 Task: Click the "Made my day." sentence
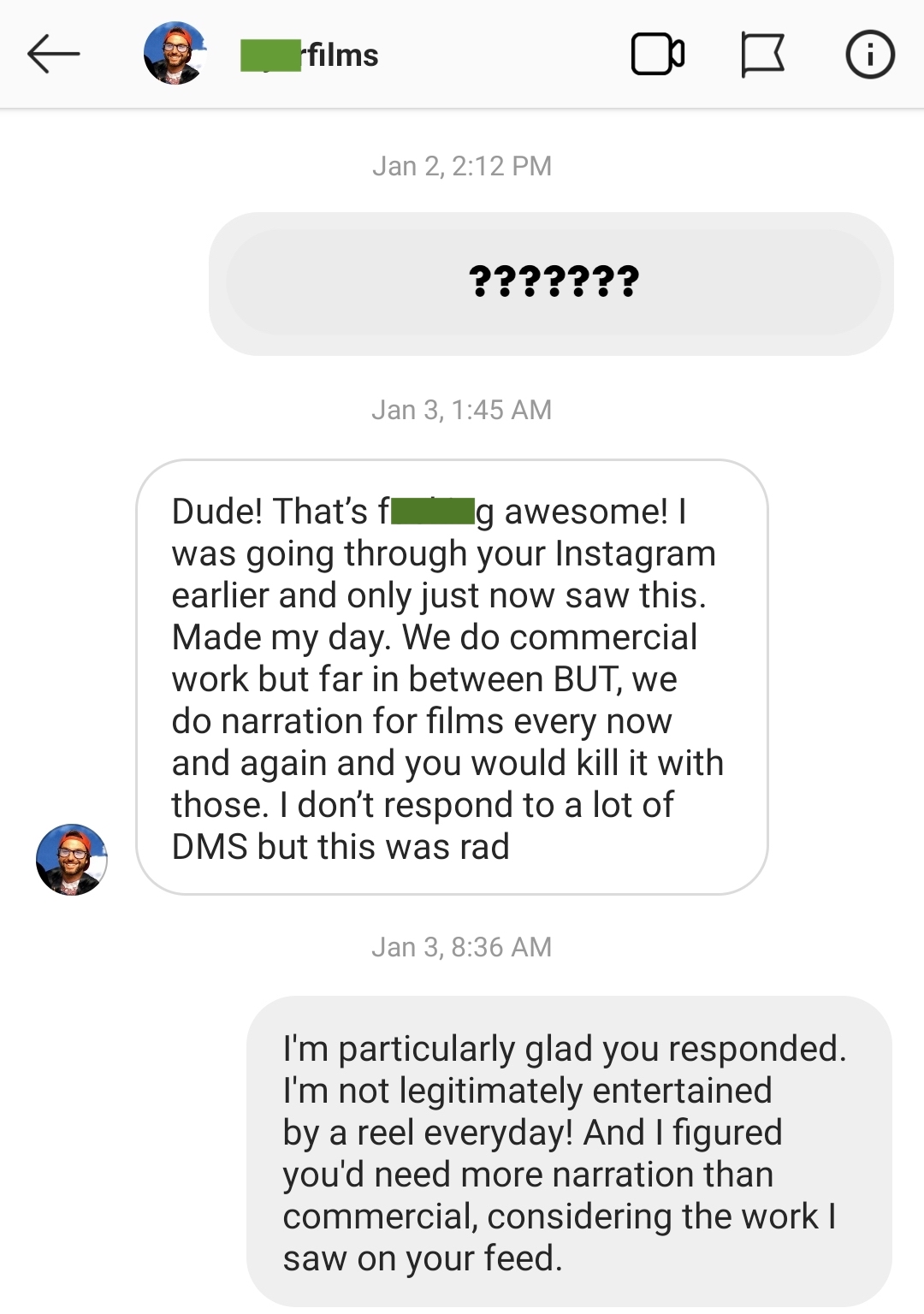282,637
